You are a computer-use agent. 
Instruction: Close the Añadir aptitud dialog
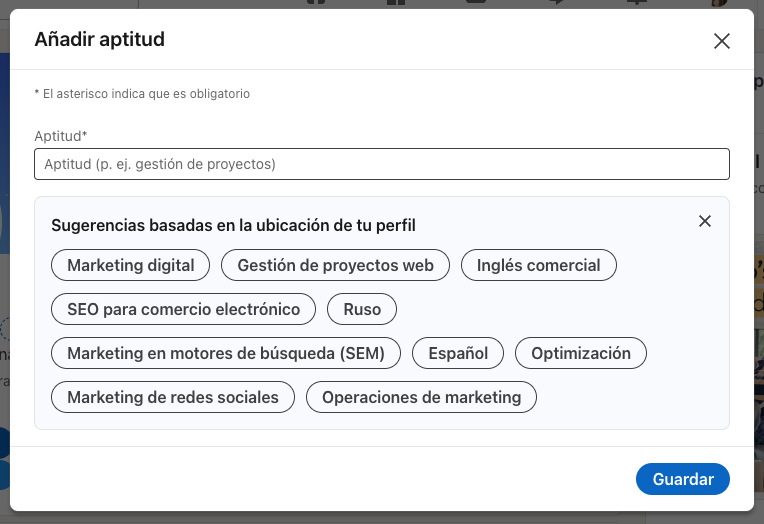click(721, 41)
